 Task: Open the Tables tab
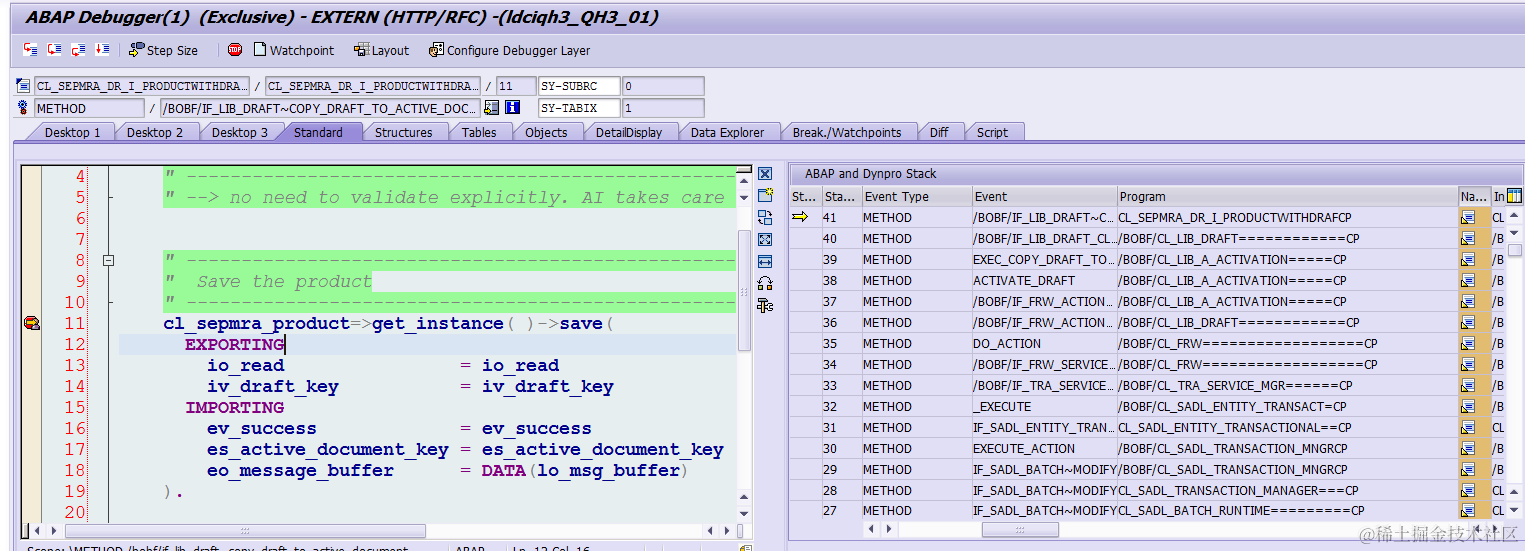tap(479, 132)
